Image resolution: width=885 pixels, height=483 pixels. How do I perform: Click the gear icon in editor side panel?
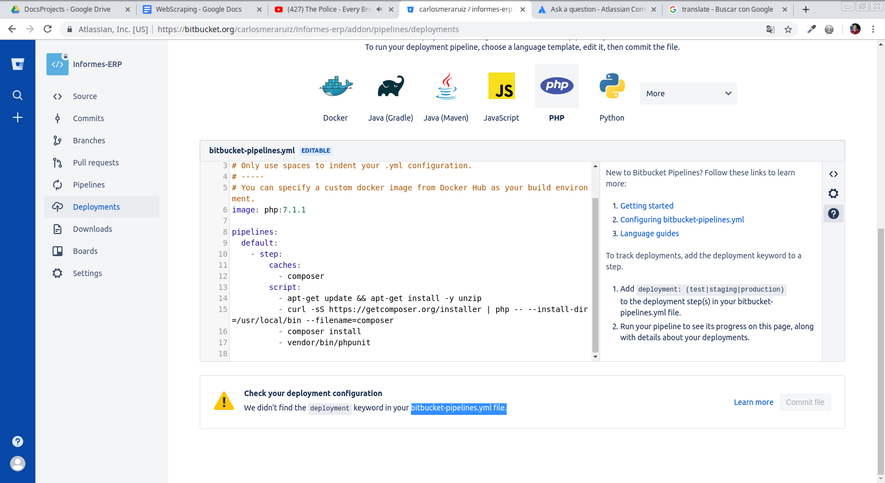833,194
